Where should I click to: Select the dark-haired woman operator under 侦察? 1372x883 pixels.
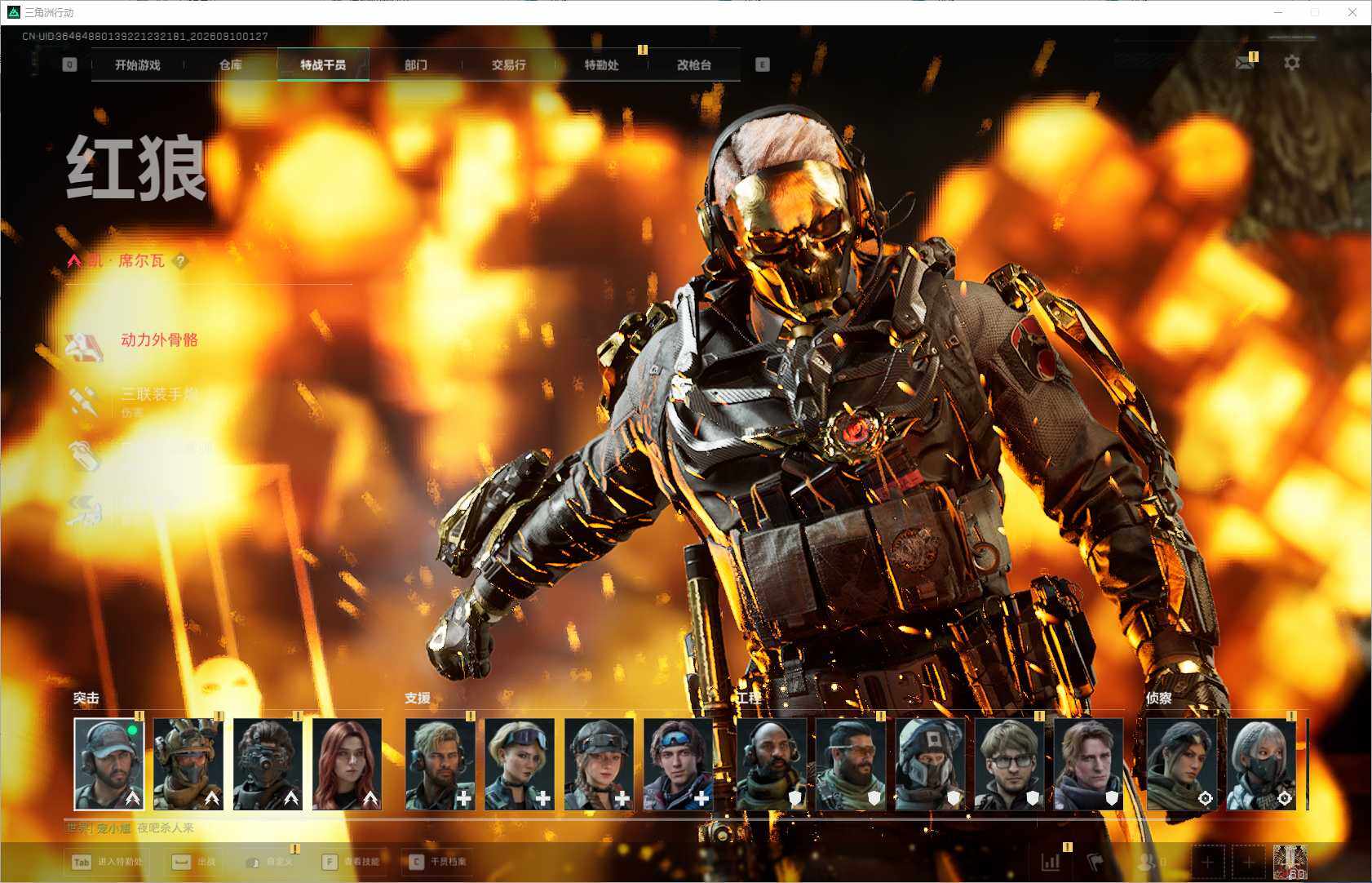[1182, 764]
